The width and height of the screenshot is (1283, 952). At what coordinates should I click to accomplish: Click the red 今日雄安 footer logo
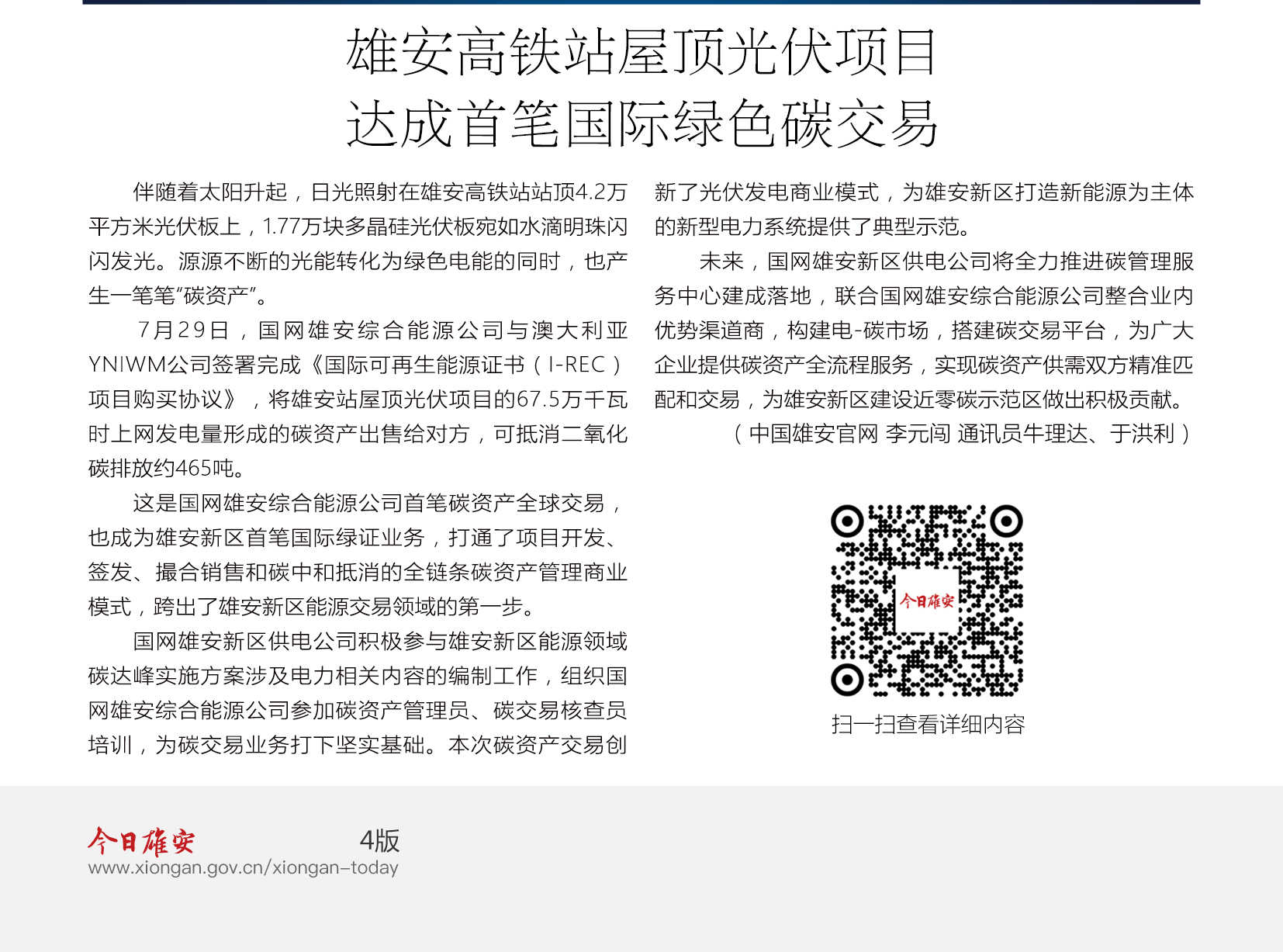pyautogui.click(x=141, y=840)
